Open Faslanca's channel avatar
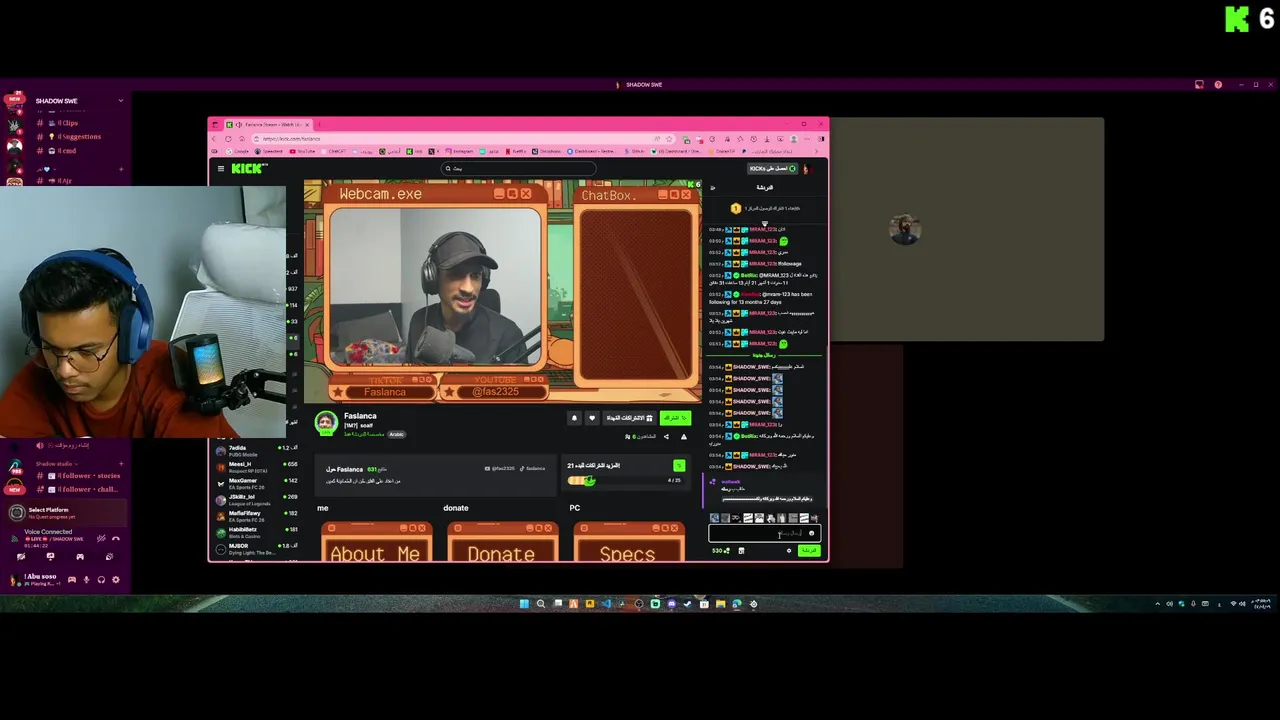Viewport: 1280px width, 720px height. (326, 423)
